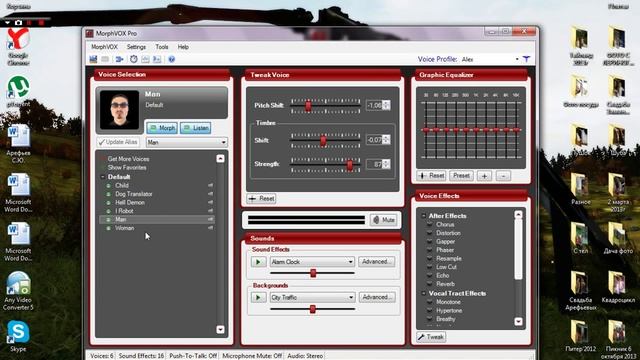The width and height of the screenshot is (640, 360).
Task: Open the Settings menu
Action: [136, 47]
